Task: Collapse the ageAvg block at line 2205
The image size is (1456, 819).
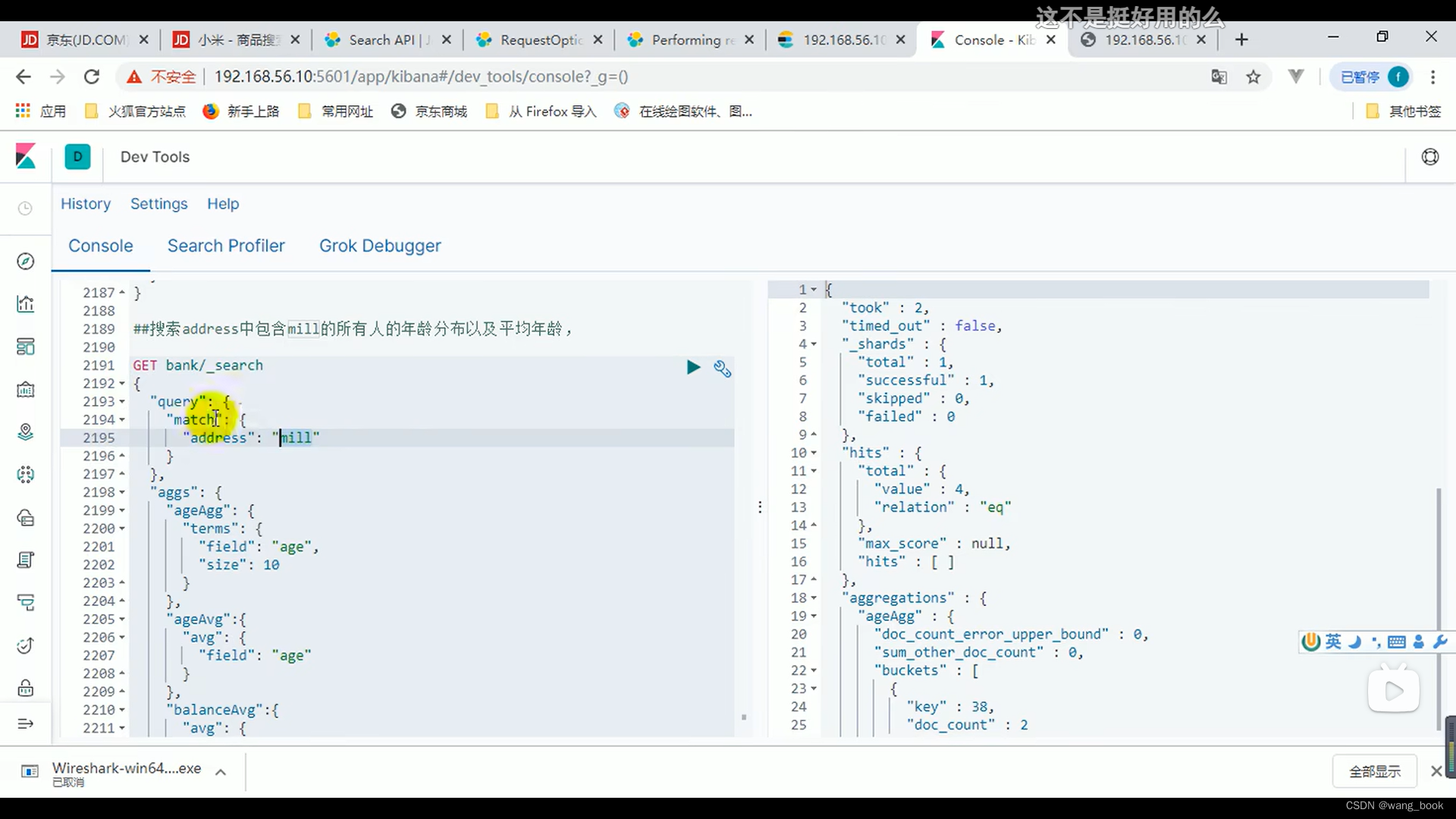Action: (x=122, y=619)
